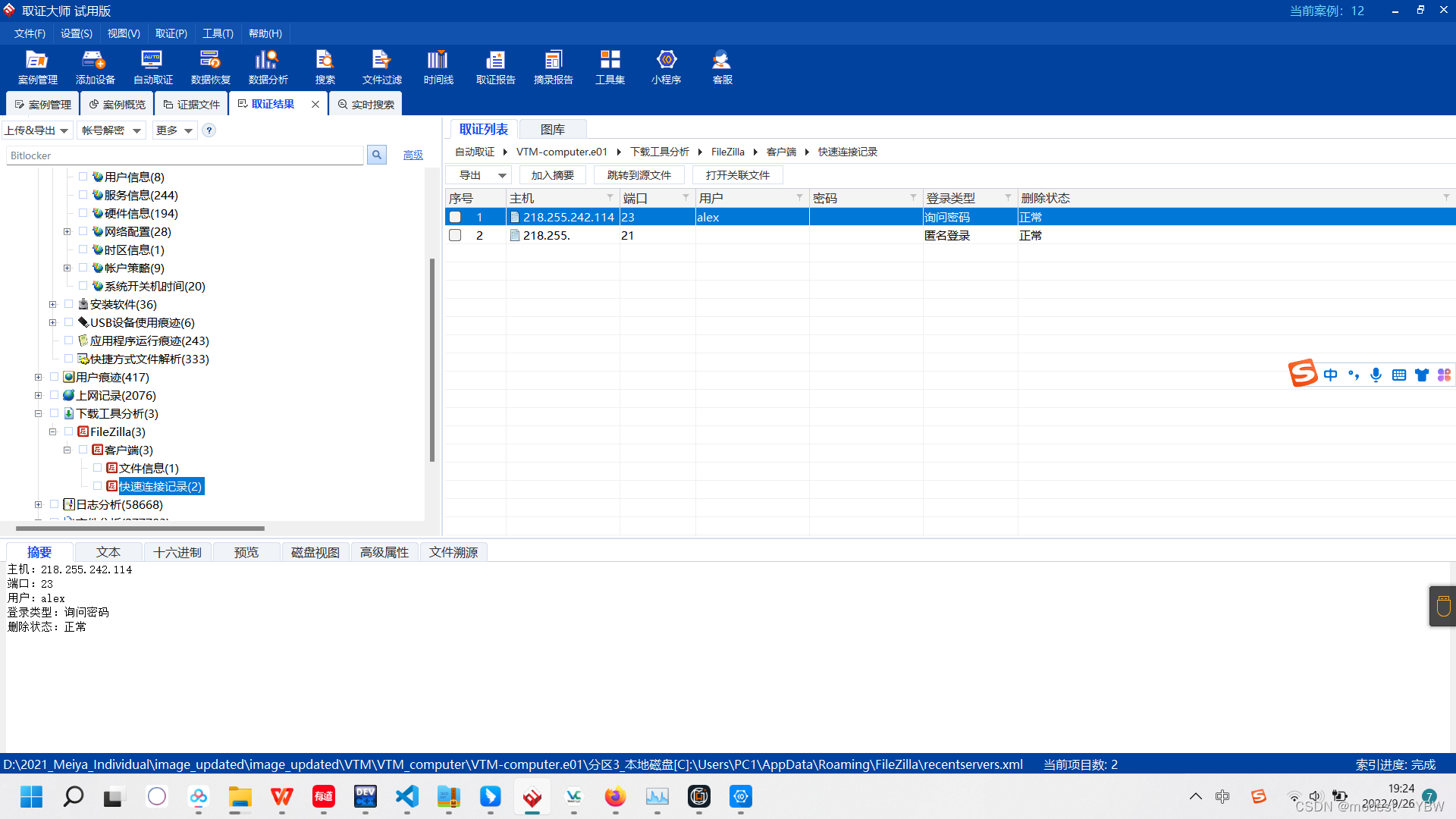Open the 导出 dropdown arrow
Screen dimensions: 1456x819
click(x=502, y=175)
